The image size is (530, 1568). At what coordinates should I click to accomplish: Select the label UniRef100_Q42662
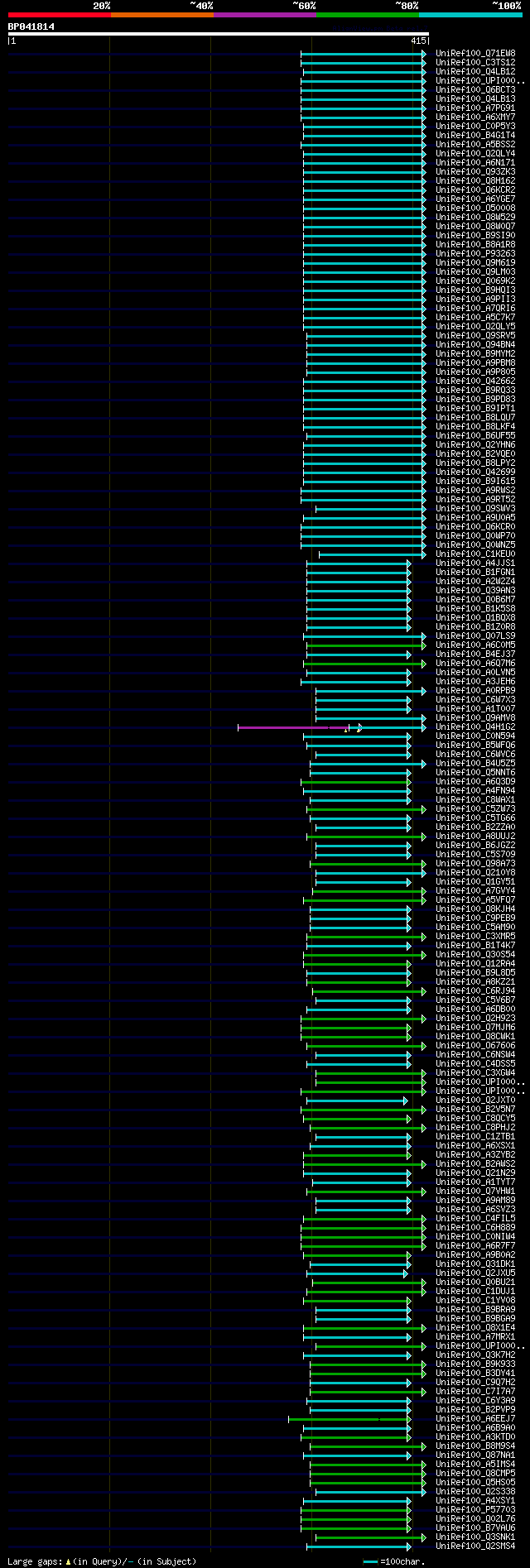click(x=475, y=381)
